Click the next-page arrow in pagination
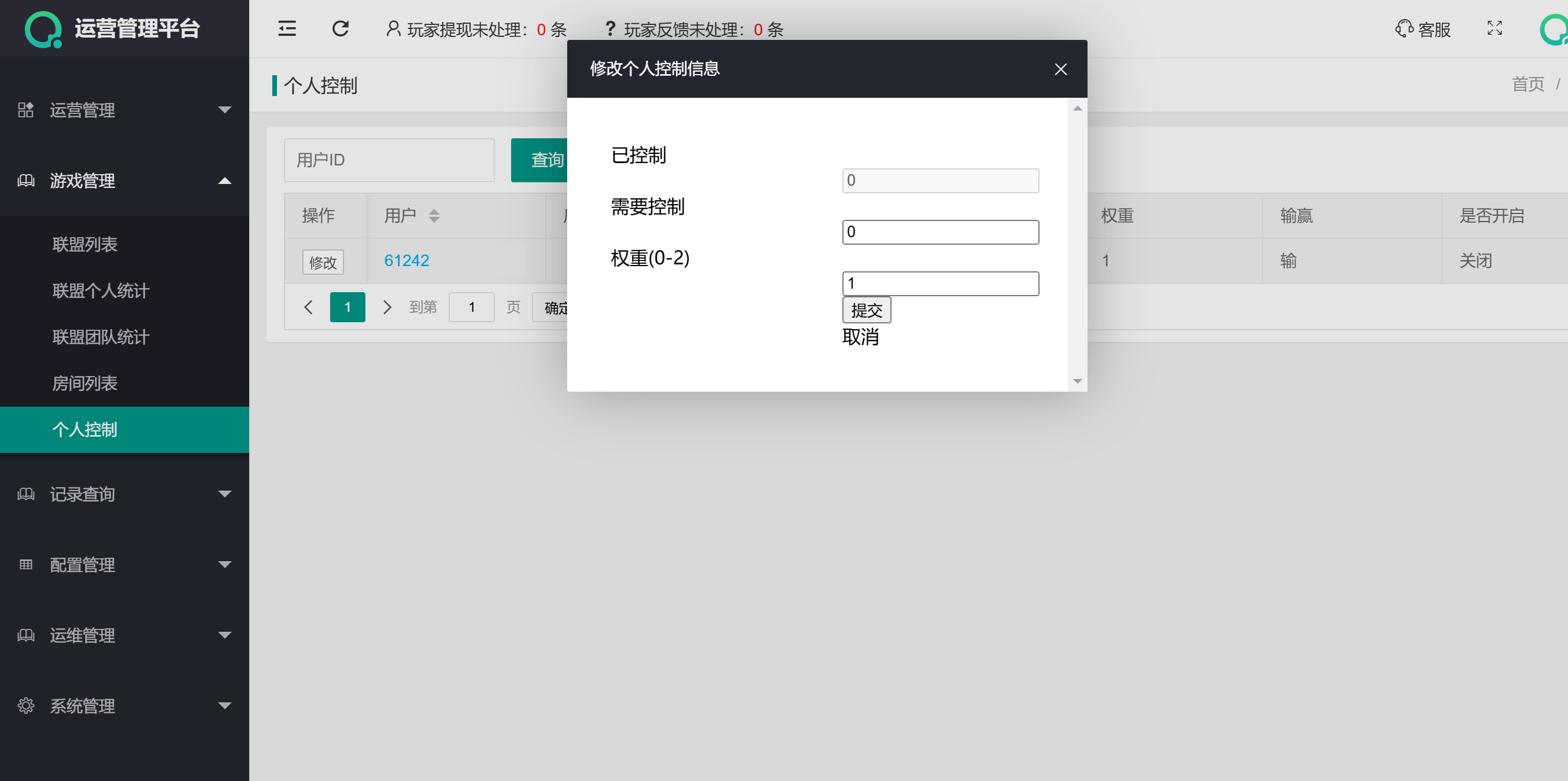This screenshot has width=1568, height=781. tap(387, 307)
